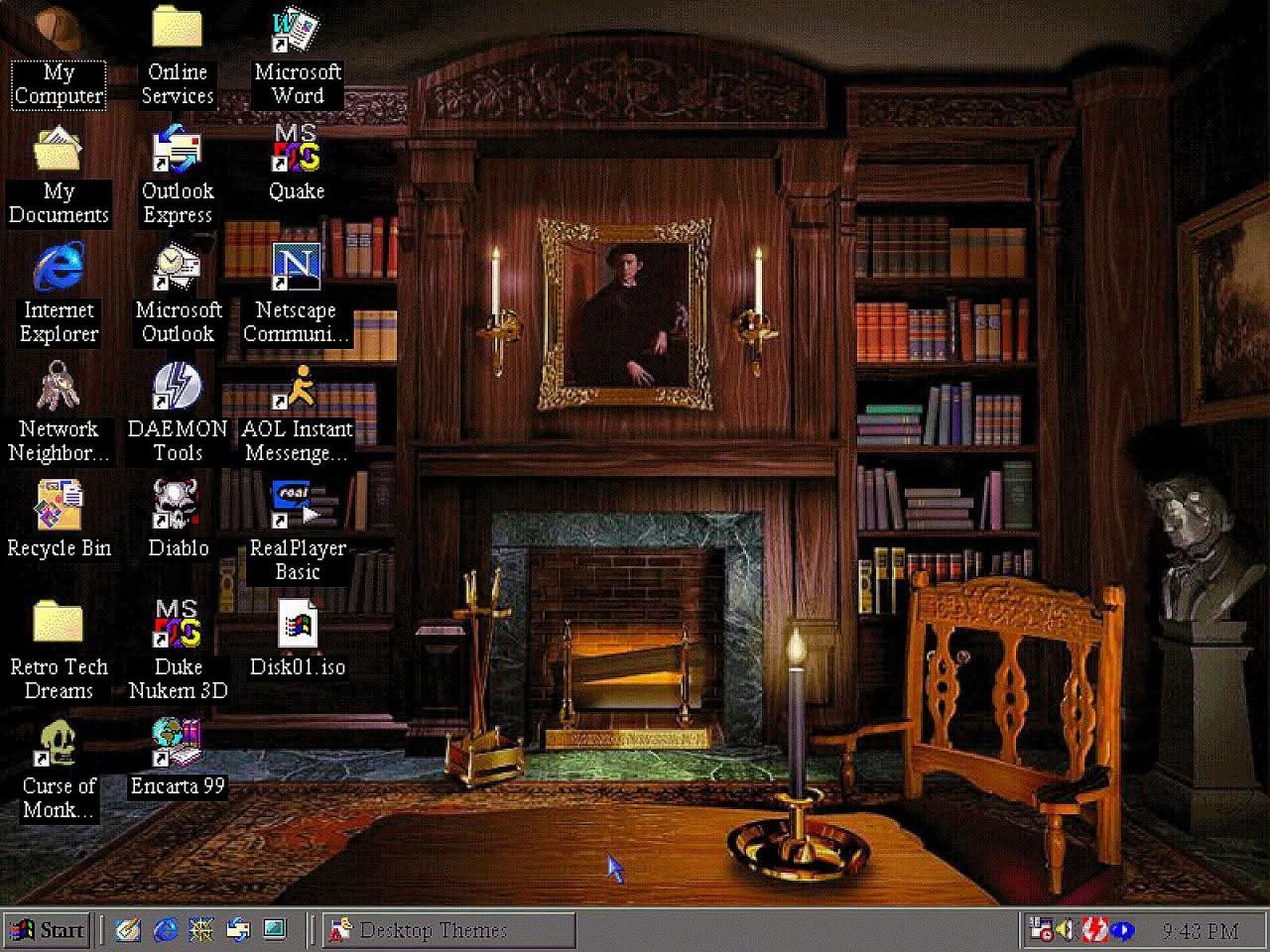1270x952 pixels.
Task: Launch Internet Explorer from Quick Launch
Action: (165, 930)
